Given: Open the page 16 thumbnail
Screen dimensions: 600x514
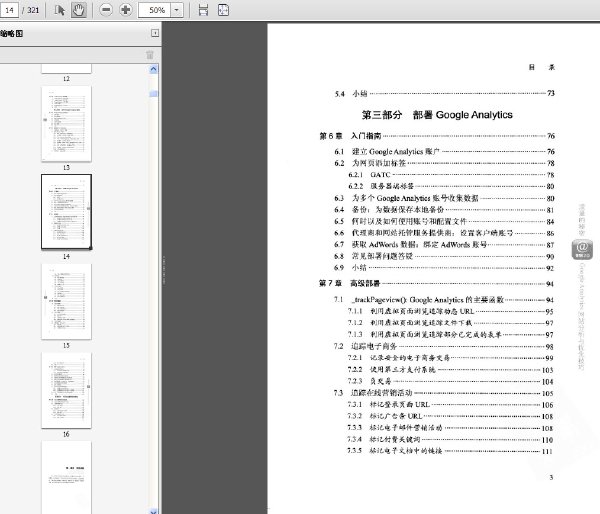Looking at the screenshot, I should (66, 390).
